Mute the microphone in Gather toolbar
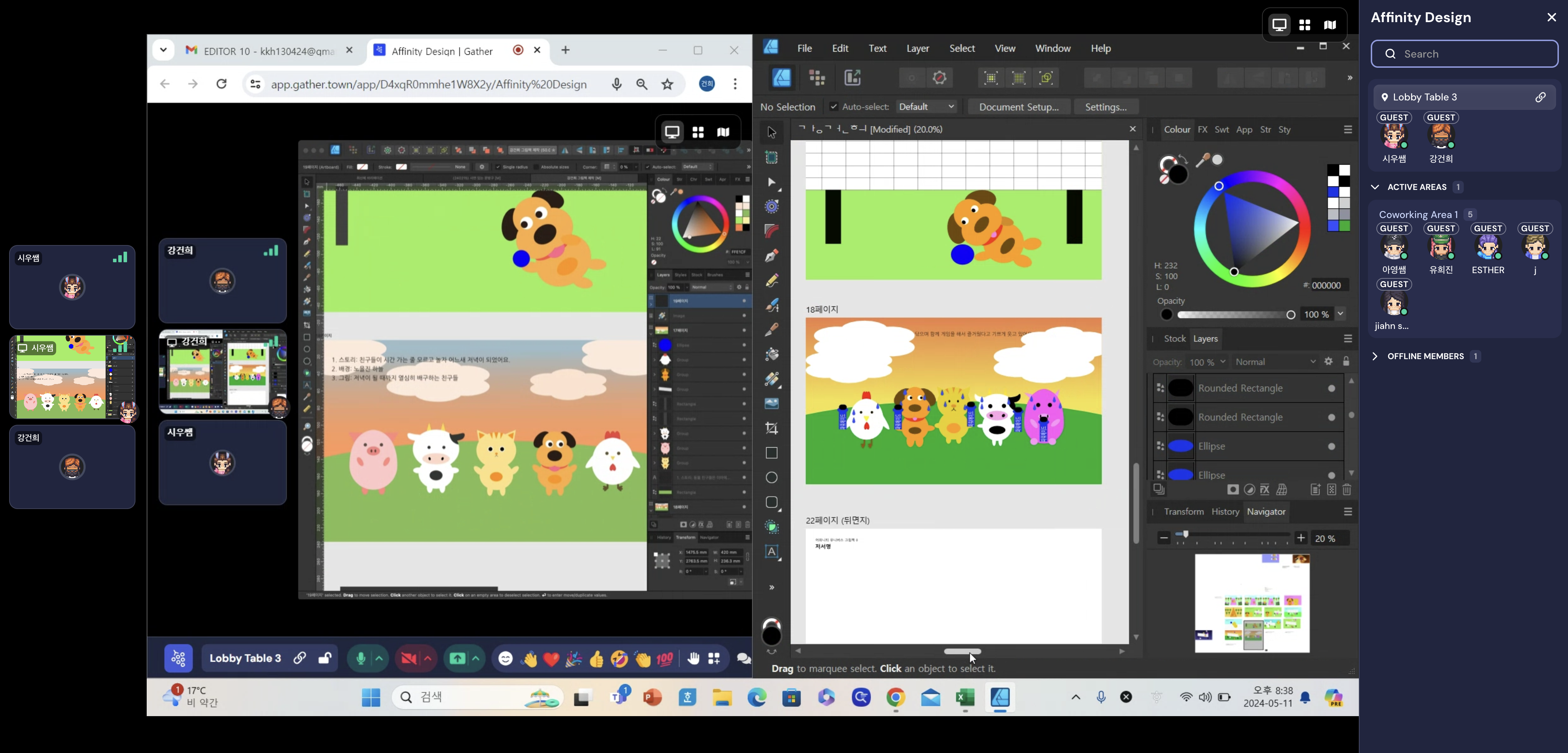Viewport: 1568px width, 753px height. click(x=360, y=659)
